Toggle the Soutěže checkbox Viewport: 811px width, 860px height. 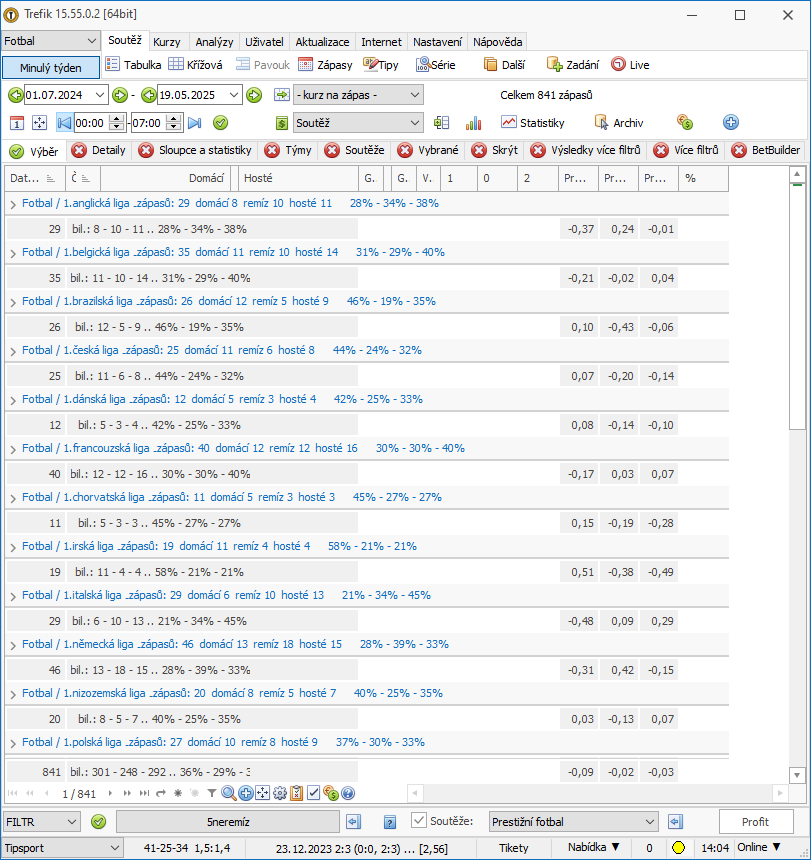click(x=419, y=821)
